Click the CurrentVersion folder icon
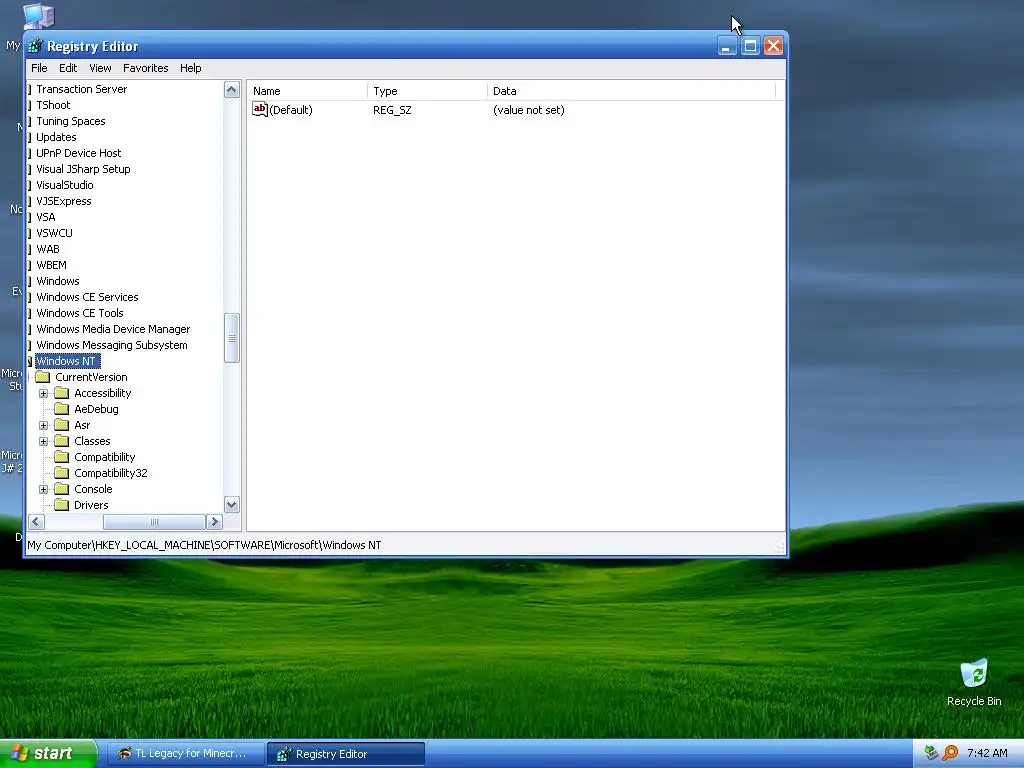The image size is (1024, 768). point(42,377)
